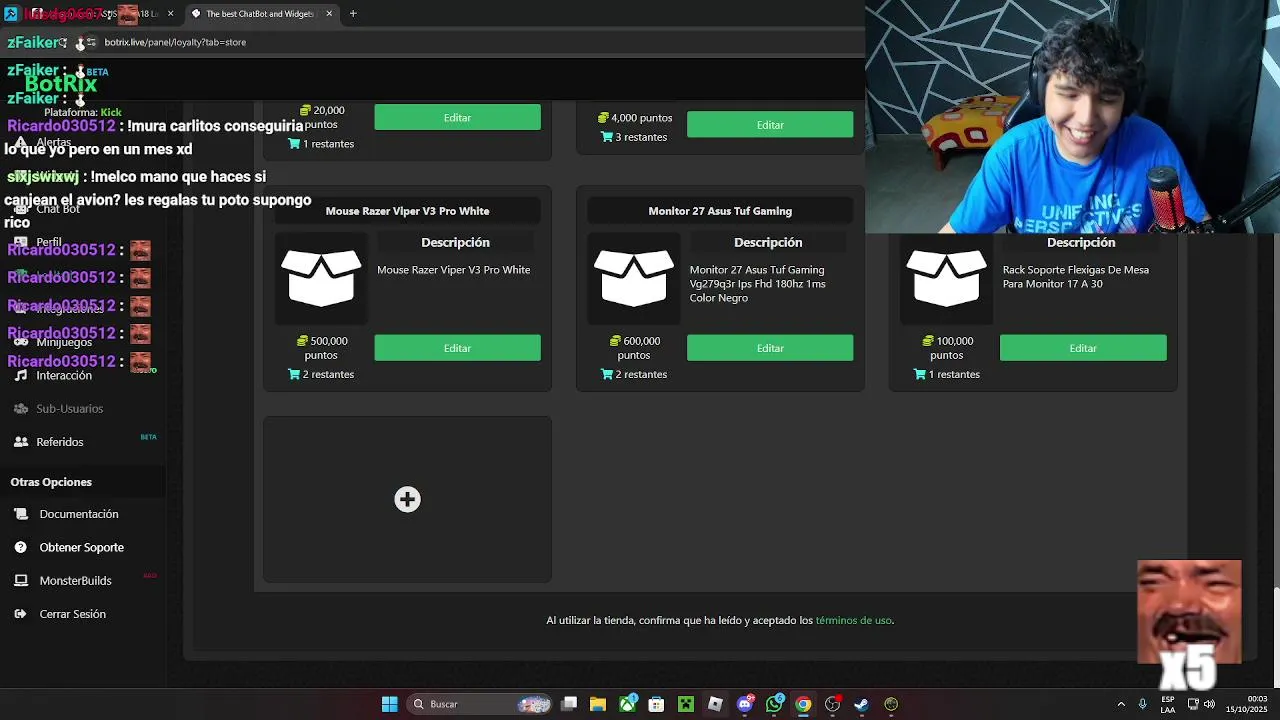Click the 100,000 puntos coins icon
Screen dimensions: 1280x720
[x=929, y=341]
